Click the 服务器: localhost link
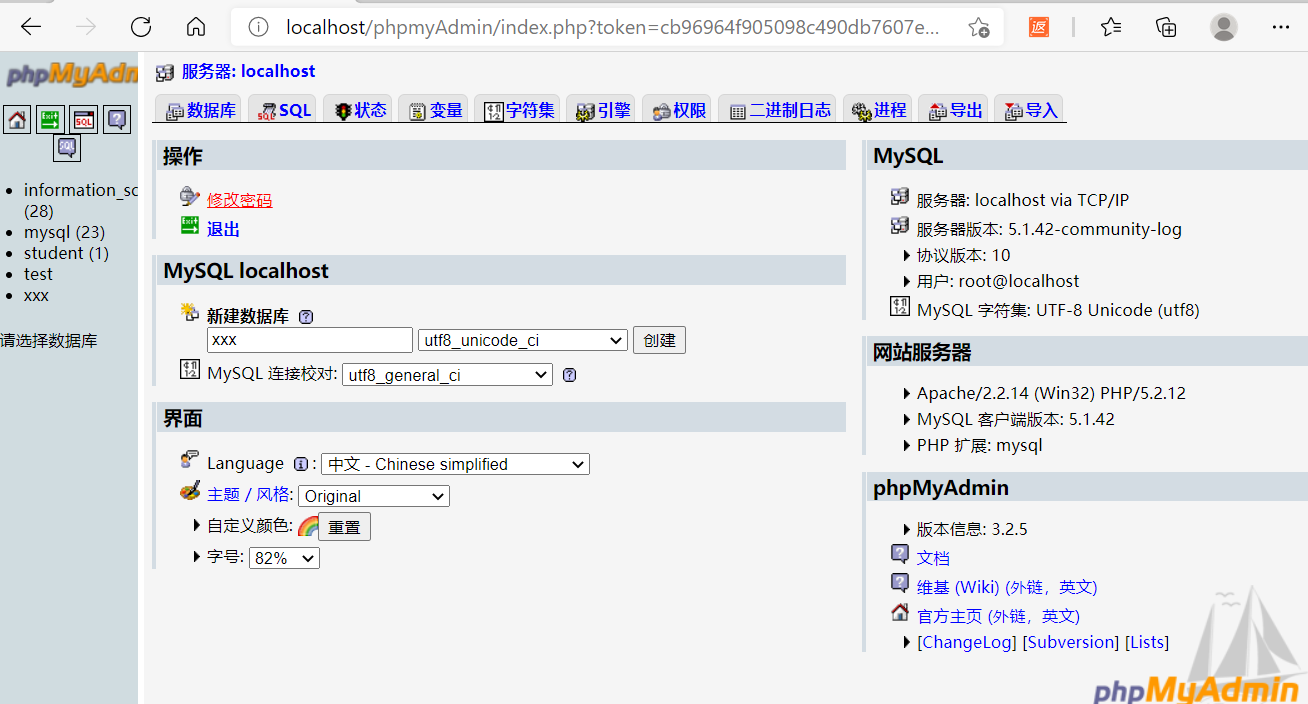The image size is (1308, 704). (248, 71)
